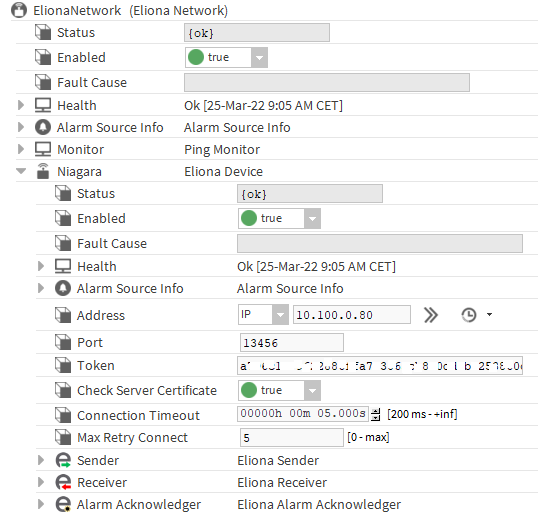Image resolution: width=538 pixels, height=514 pixels.
Task: Click the Niagara Status {ok} field
Action: [x=310, y=194]
